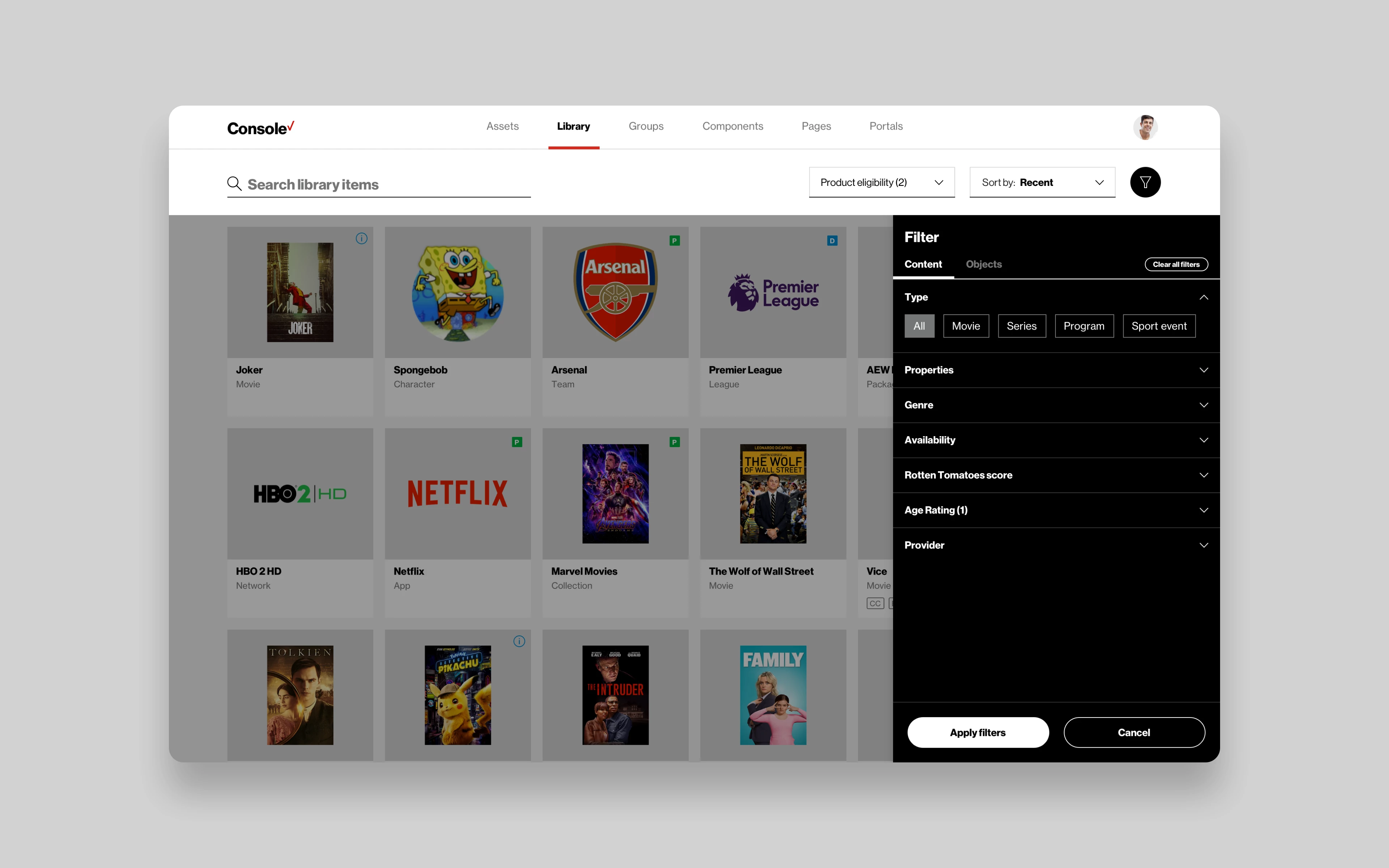
Task: Click the 'Character' label under Spongebob
Action: (414, 384)
